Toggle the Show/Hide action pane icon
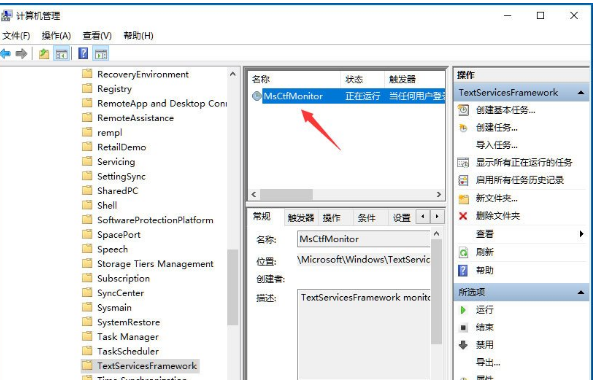The height and width of the screenshot is (380, 593). point(101,54)
